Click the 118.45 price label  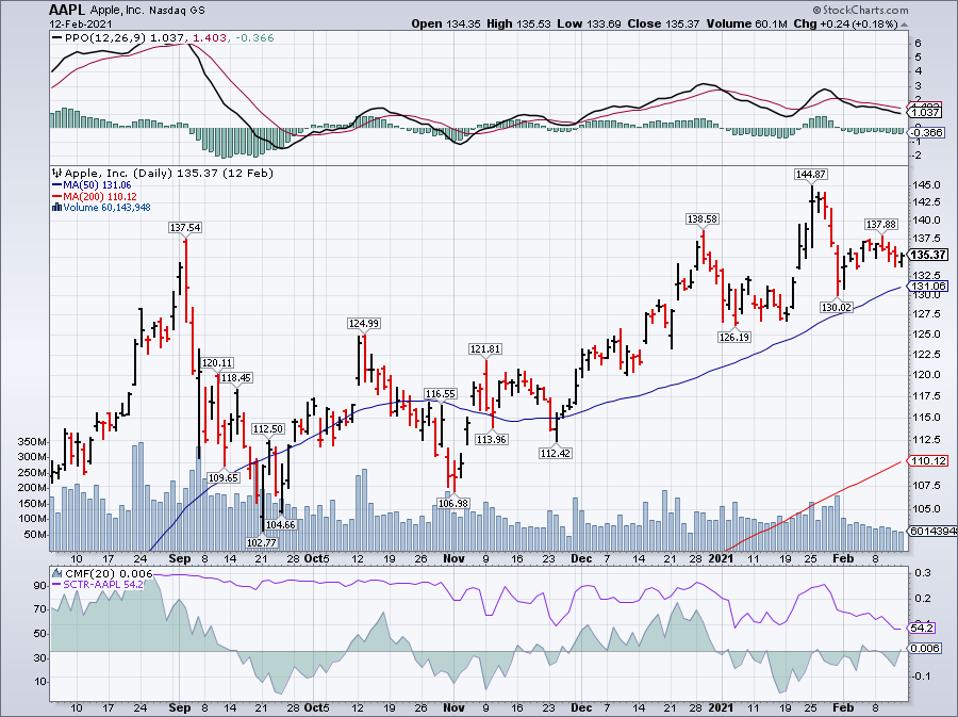(x=236, y=378)
